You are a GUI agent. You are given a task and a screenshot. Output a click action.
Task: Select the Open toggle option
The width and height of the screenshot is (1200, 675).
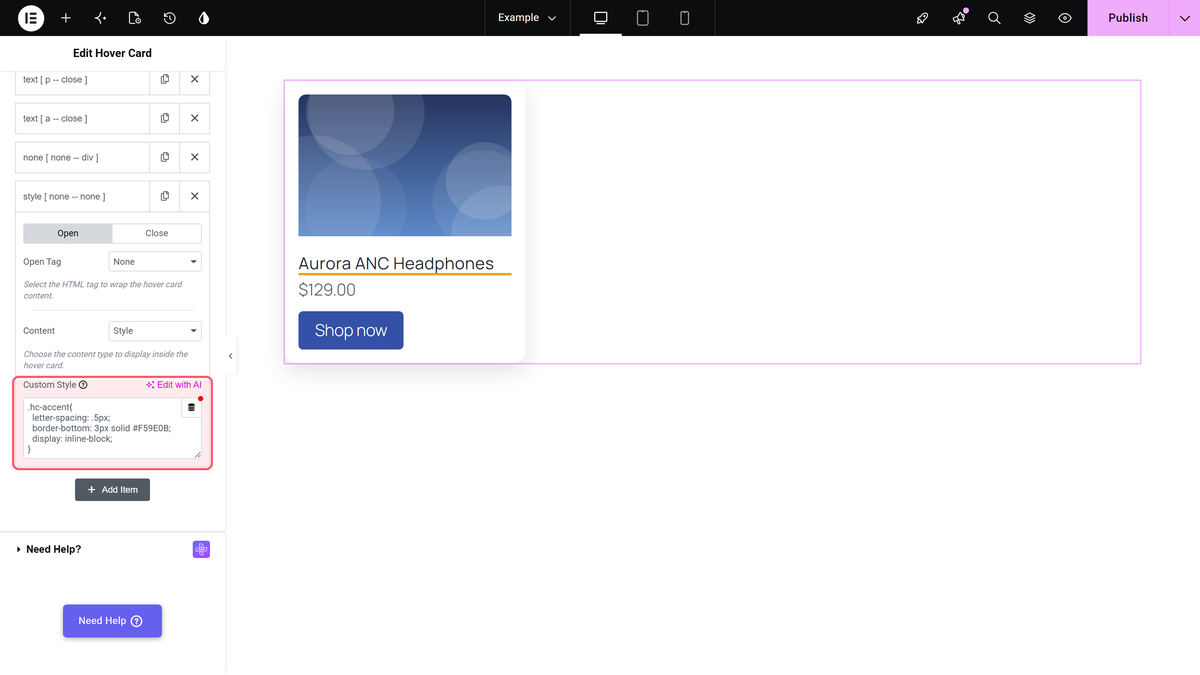pyautogui.click(x=68, y=233)
